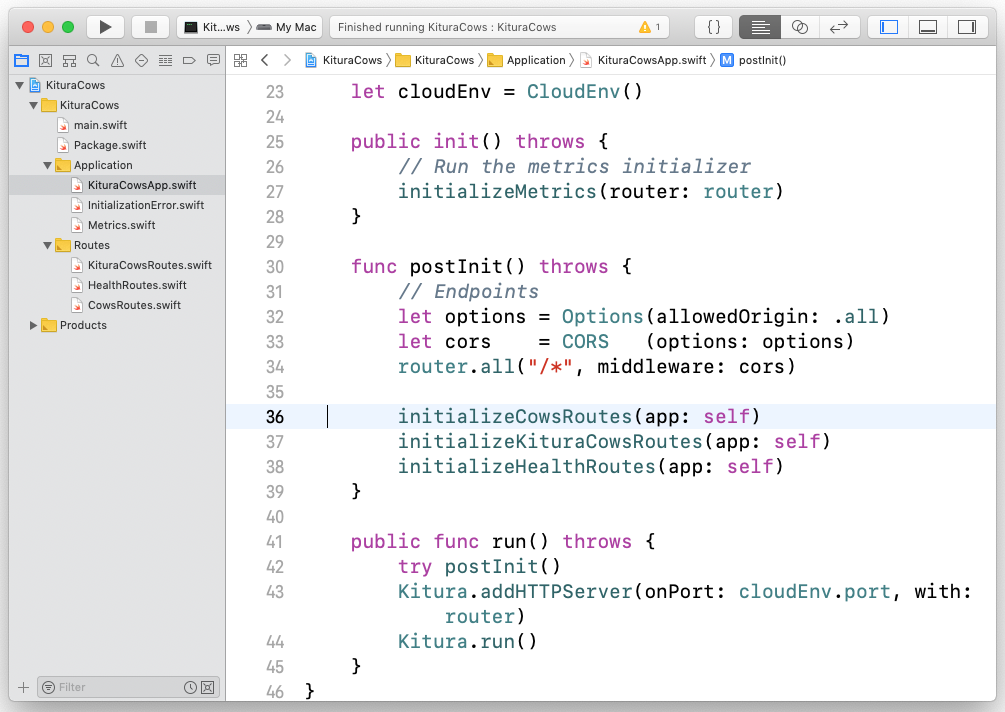Switch to the Standard editor
Viewport: 1005px width, 712px height.
tap(760, 27)
